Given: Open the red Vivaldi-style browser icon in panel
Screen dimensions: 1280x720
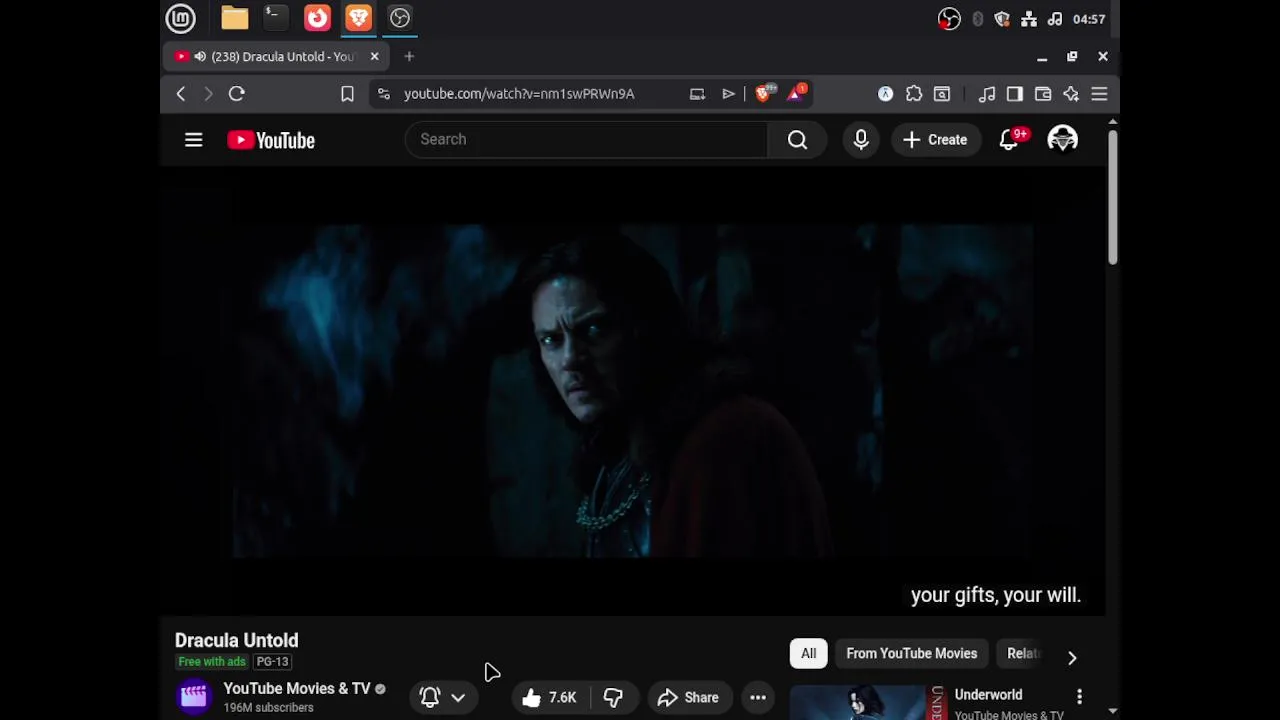Looking at the screenshot, I should 317,18.
